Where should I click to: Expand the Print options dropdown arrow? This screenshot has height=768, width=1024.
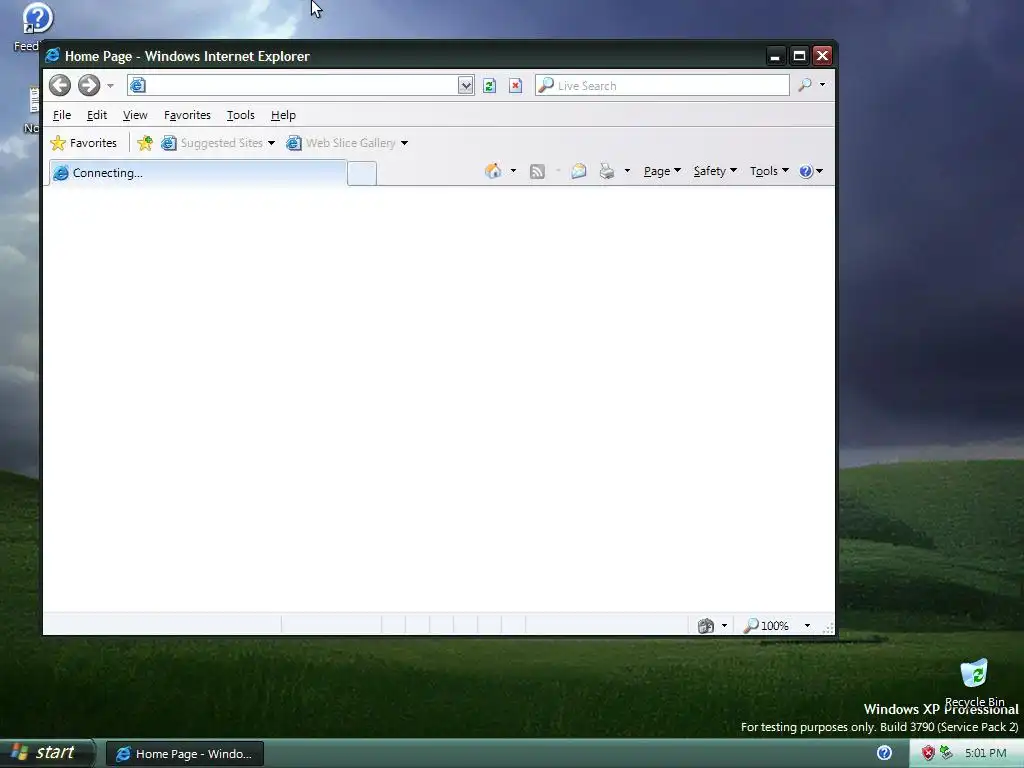[x=627, y=171]
